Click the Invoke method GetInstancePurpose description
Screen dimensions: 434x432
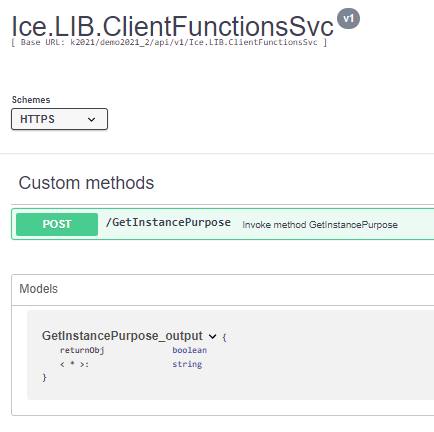click(x=320, y=225)
